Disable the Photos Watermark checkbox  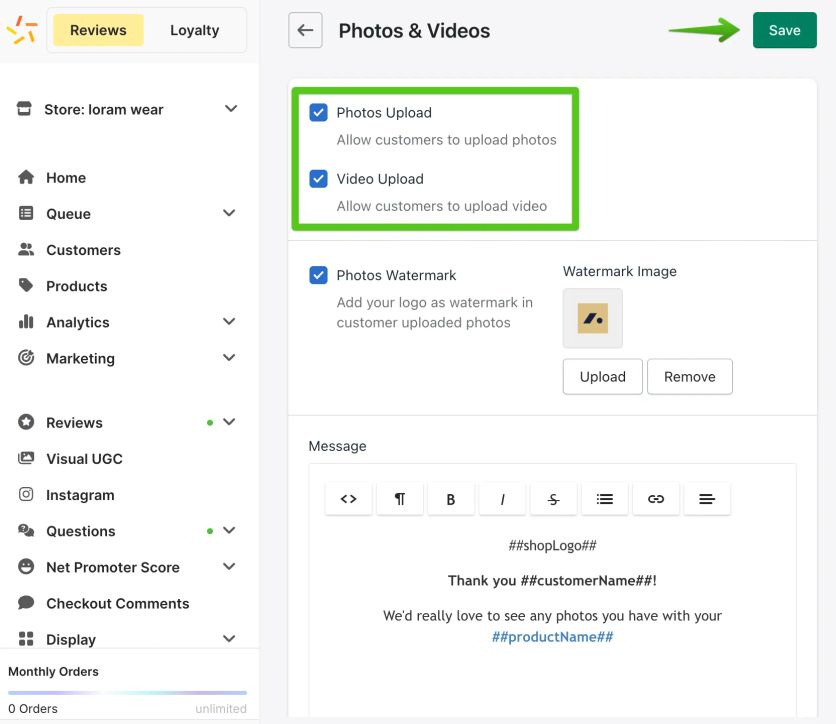point(318,275)
